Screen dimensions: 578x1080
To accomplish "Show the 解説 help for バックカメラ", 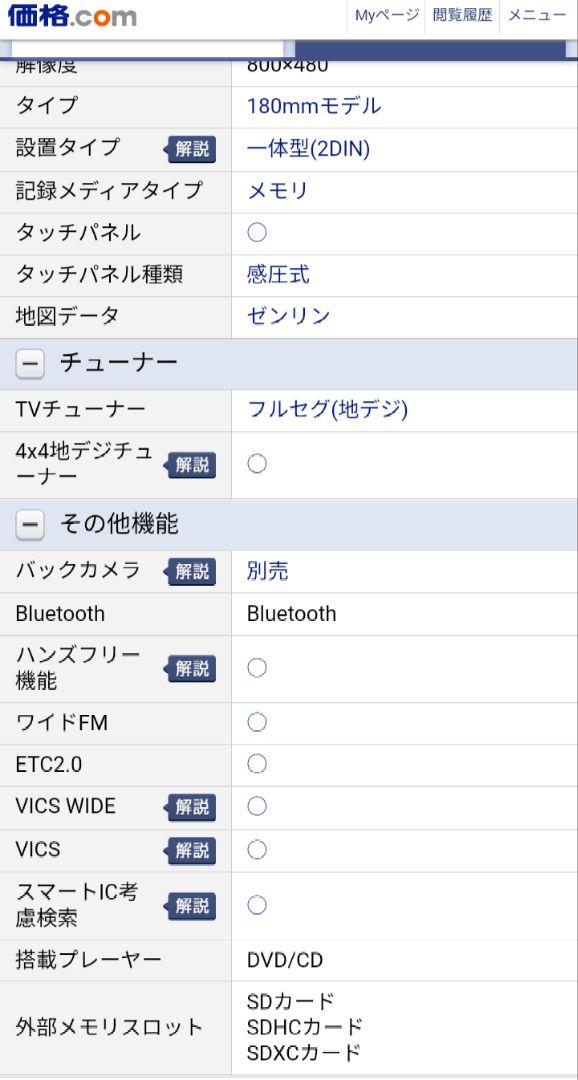I will point(189,571).
